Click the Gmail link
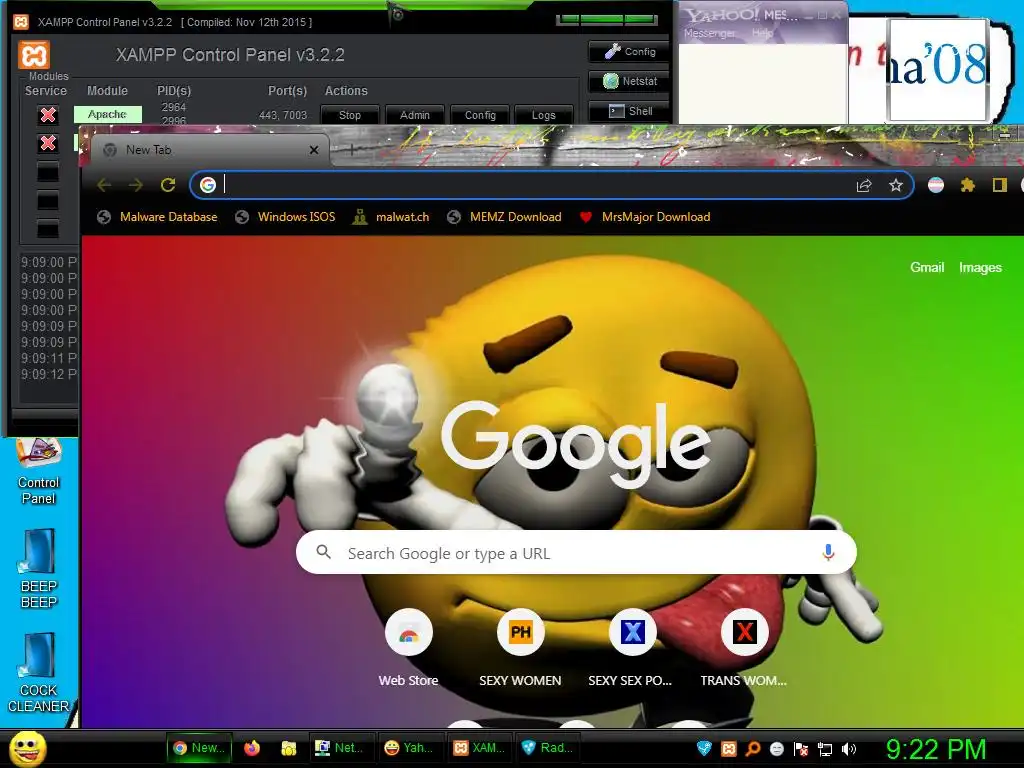Image resolution: width=1024 pixels, height=768 pixels. (x=927, y=267)
